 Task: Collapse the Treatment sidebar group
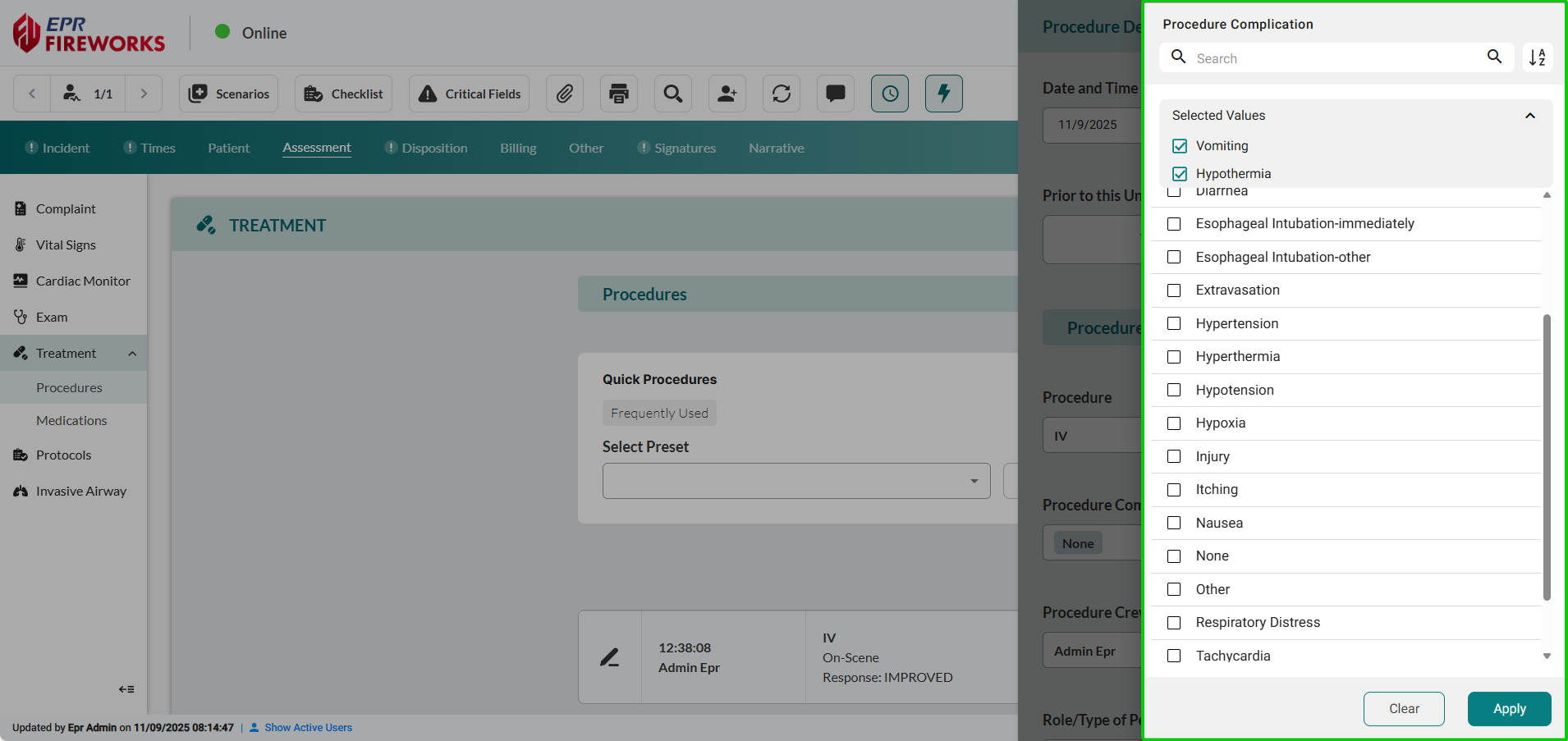pyautogui.click(x=131, y=354)
